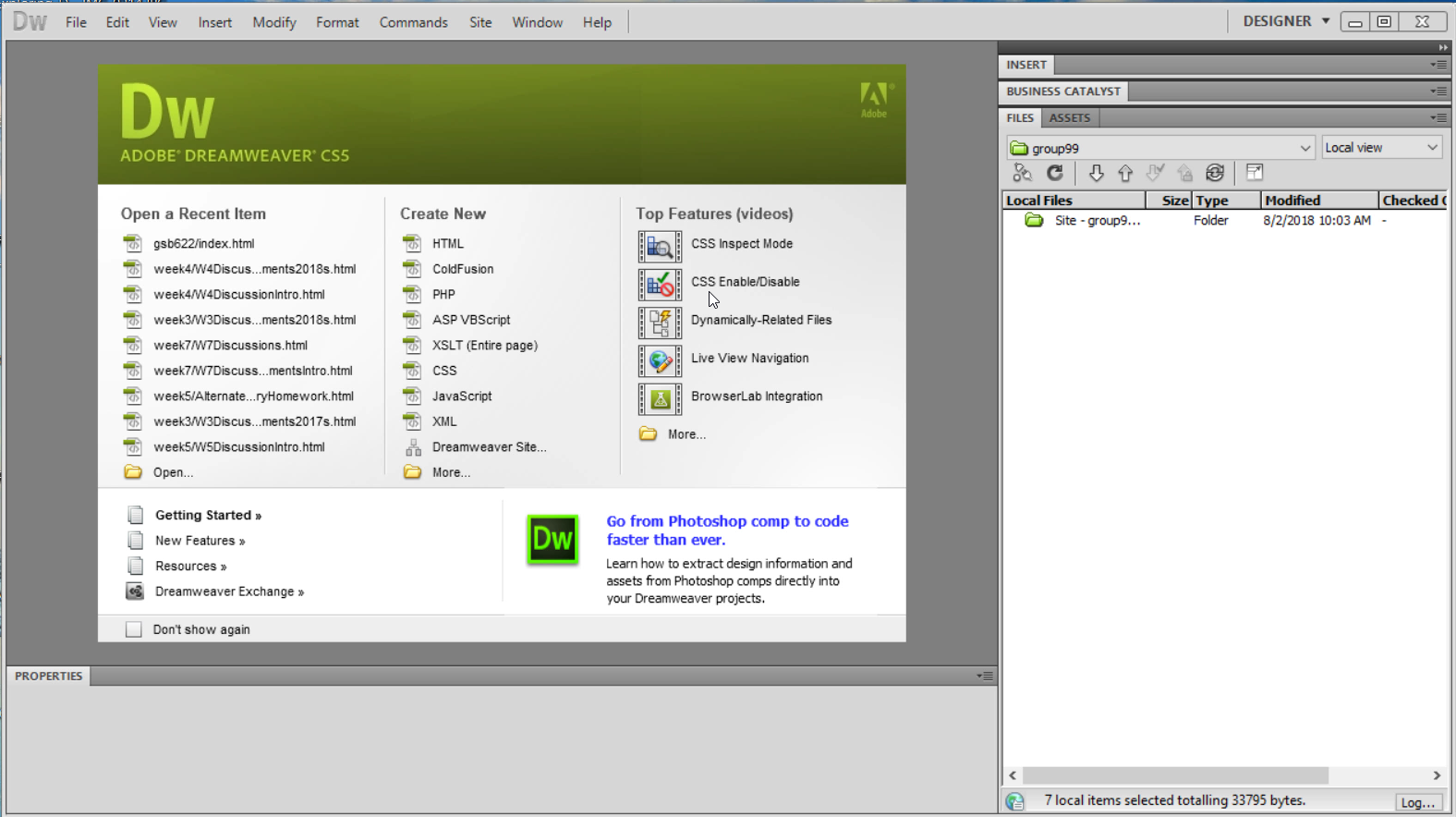The image size is (1456, 817).
Task: Click the Put files up-arrow icon
Action: tap(1125, 173)
